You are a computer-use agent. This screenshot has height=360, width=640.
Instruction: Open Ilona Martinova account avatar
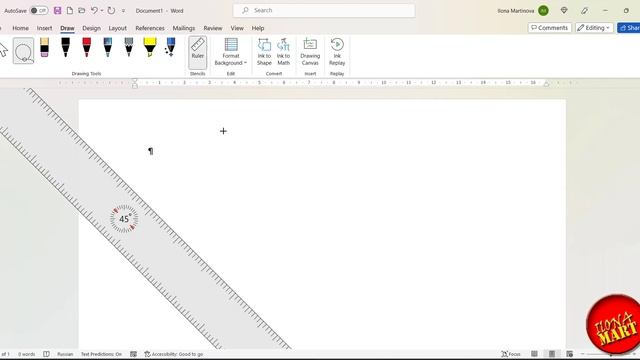pyautogui.click(x=543, y=11)
